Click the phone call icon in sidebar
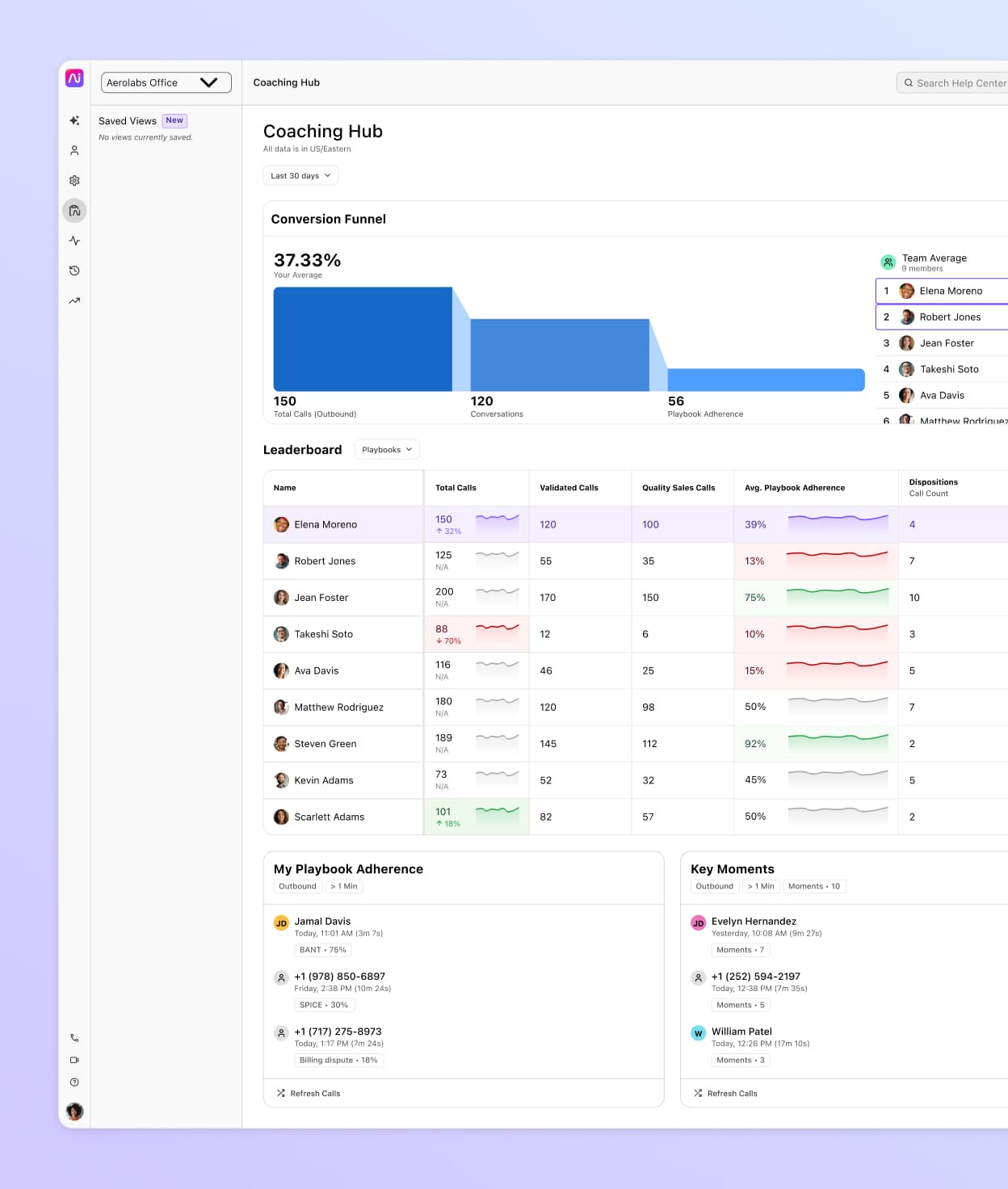Viewport: 1008px width, 1189px height. pyautogui.click(x=74, y=1038)
